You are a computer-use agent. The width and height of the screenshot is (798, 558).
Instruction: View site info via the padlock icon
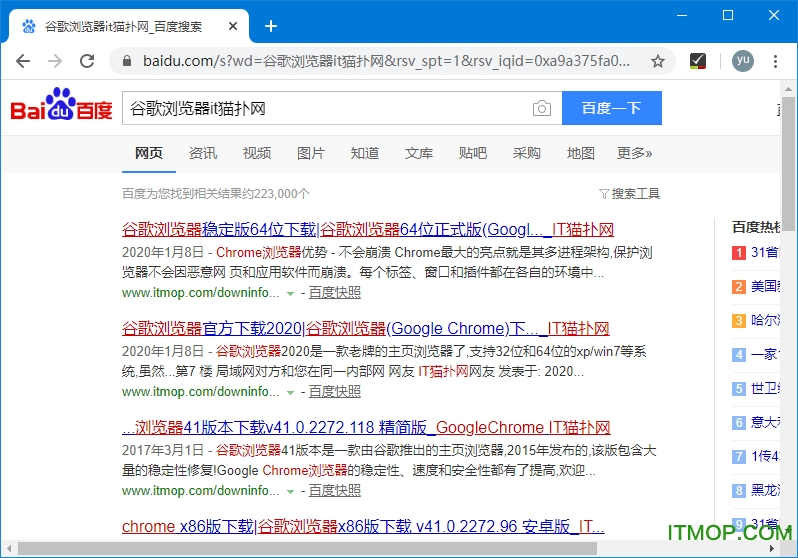[x=127, y=61]
